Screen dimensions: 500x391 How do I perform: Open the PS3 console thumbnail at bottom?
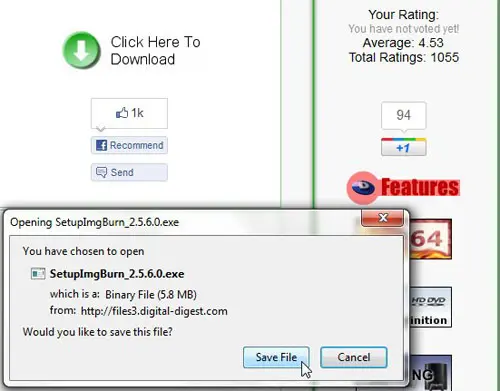[431, 373]
